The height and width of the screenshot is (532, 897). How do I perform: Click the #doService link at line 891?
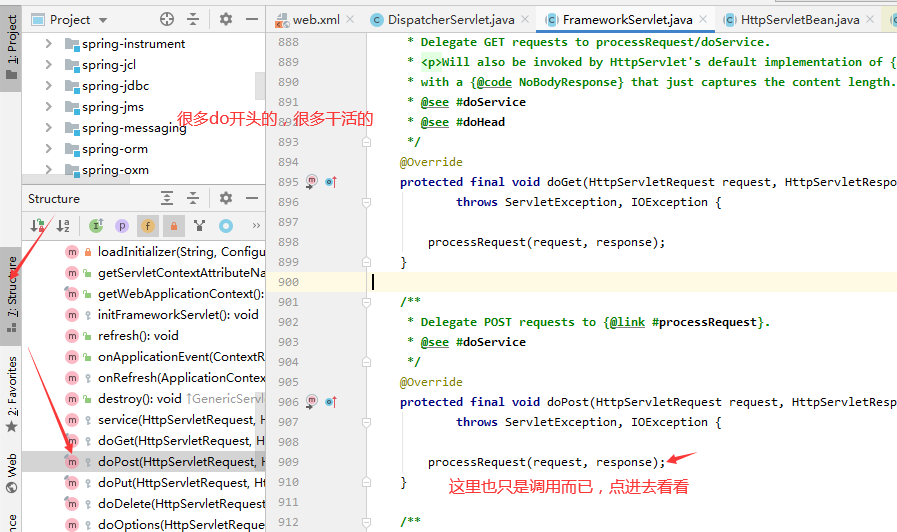(x=491, y=102)
